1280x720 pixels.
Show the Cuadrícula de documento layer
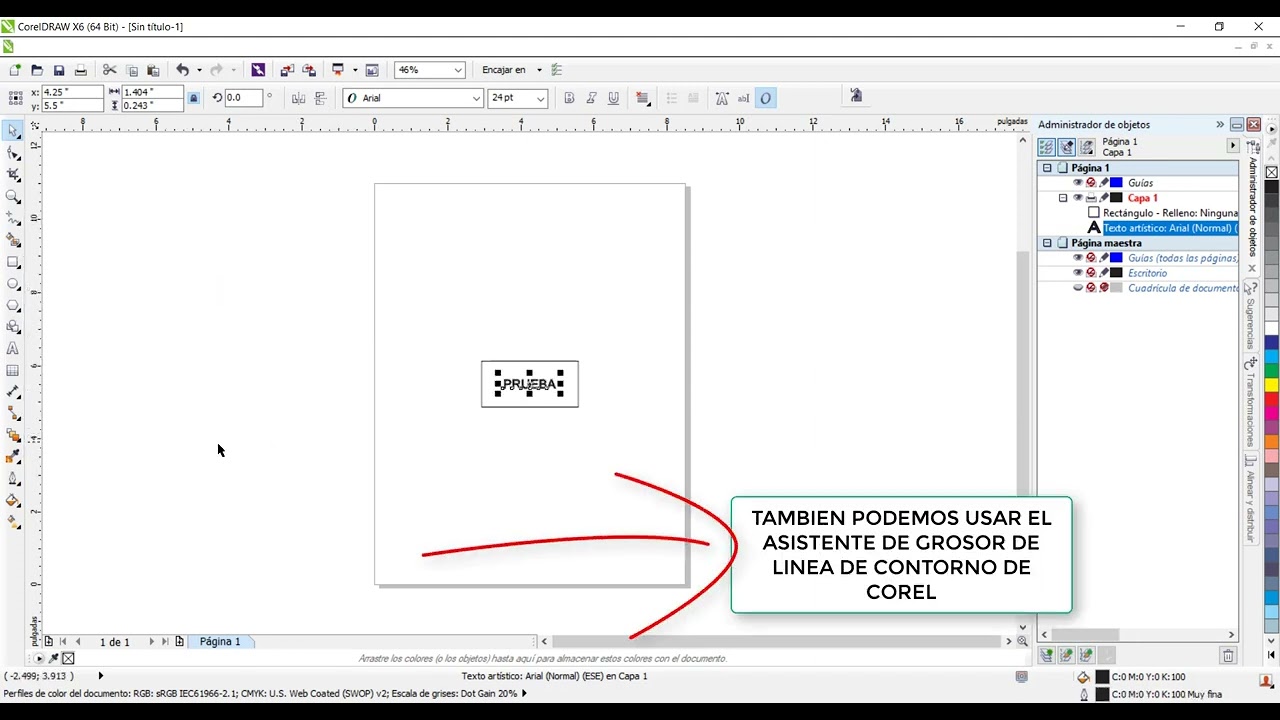point(1078,288)
